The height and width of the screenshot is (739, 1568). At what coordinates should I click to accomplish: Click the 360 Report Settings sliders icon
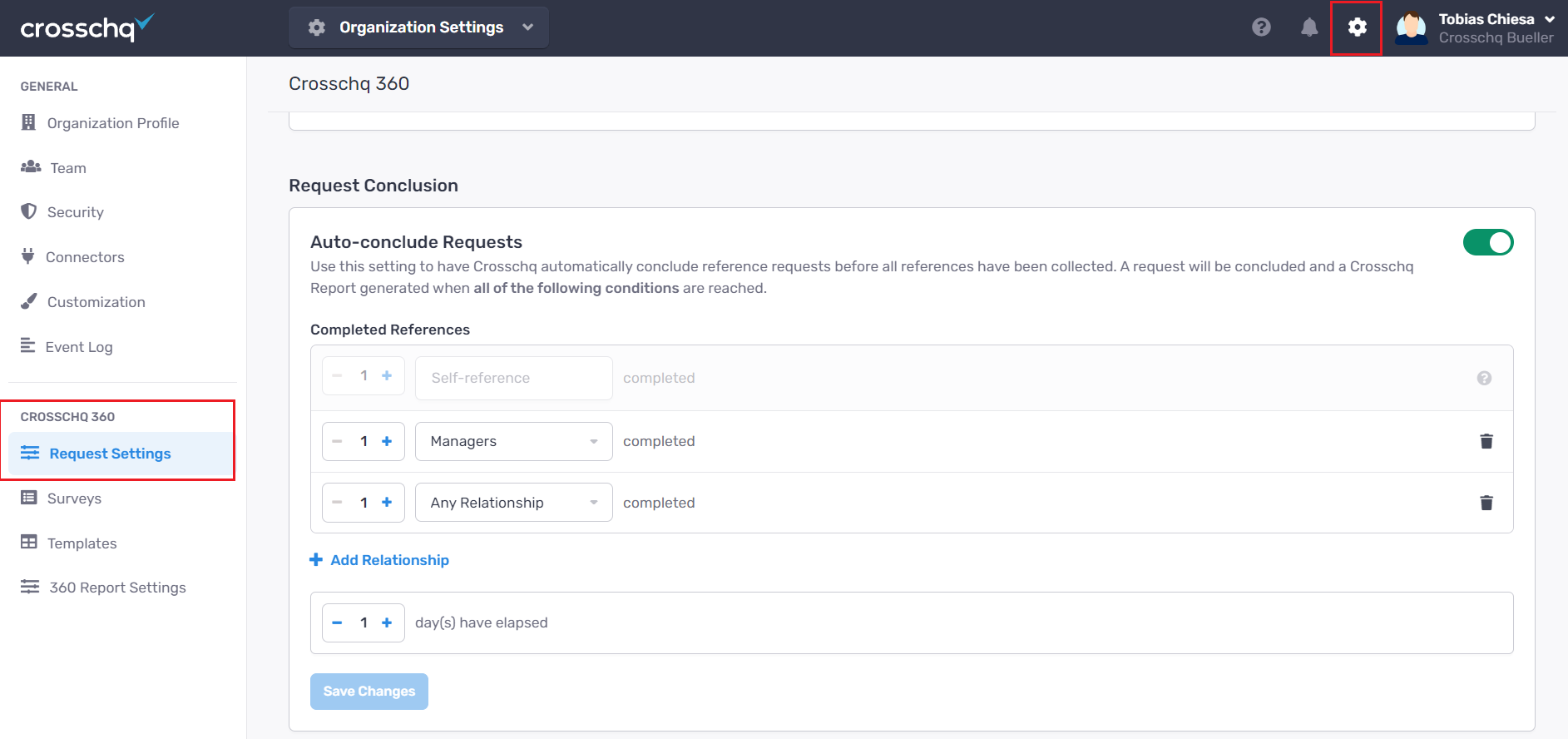[x=30, y=587]
